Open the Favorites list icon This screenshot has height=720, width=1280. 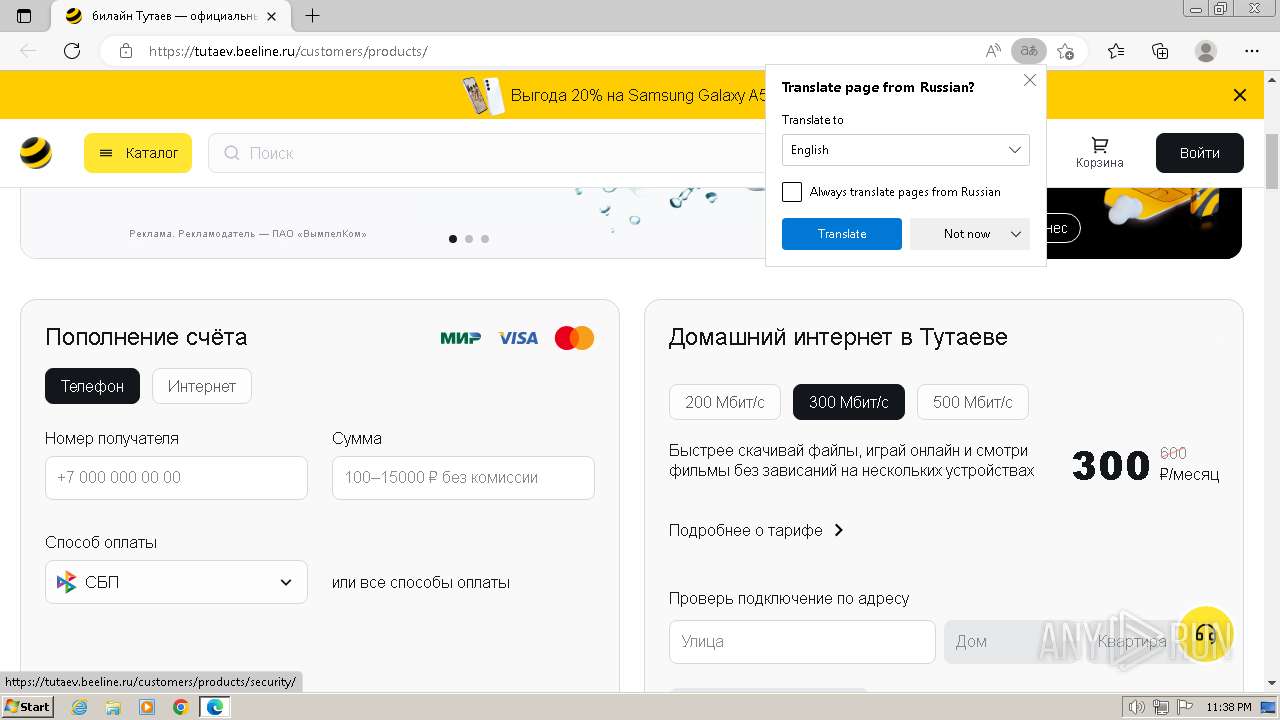pos(1116,51)
